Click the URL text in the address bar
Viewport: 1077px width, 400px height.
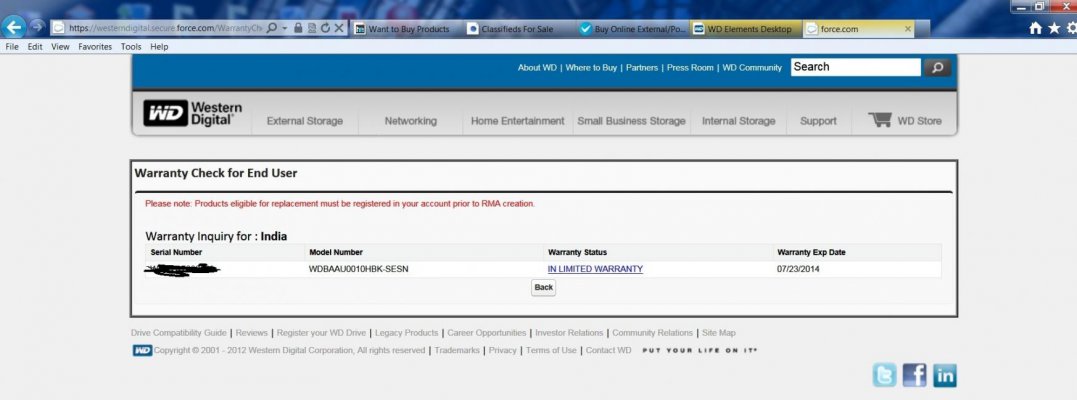coord(165,28)
